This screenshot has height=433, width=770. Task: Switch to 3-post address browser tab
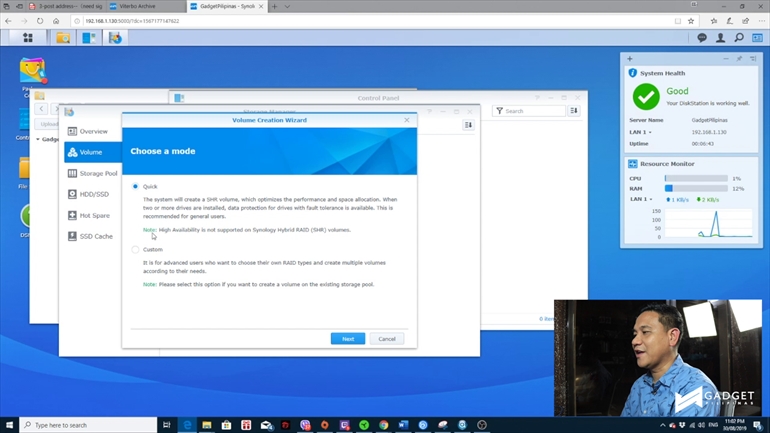[66, 6]
